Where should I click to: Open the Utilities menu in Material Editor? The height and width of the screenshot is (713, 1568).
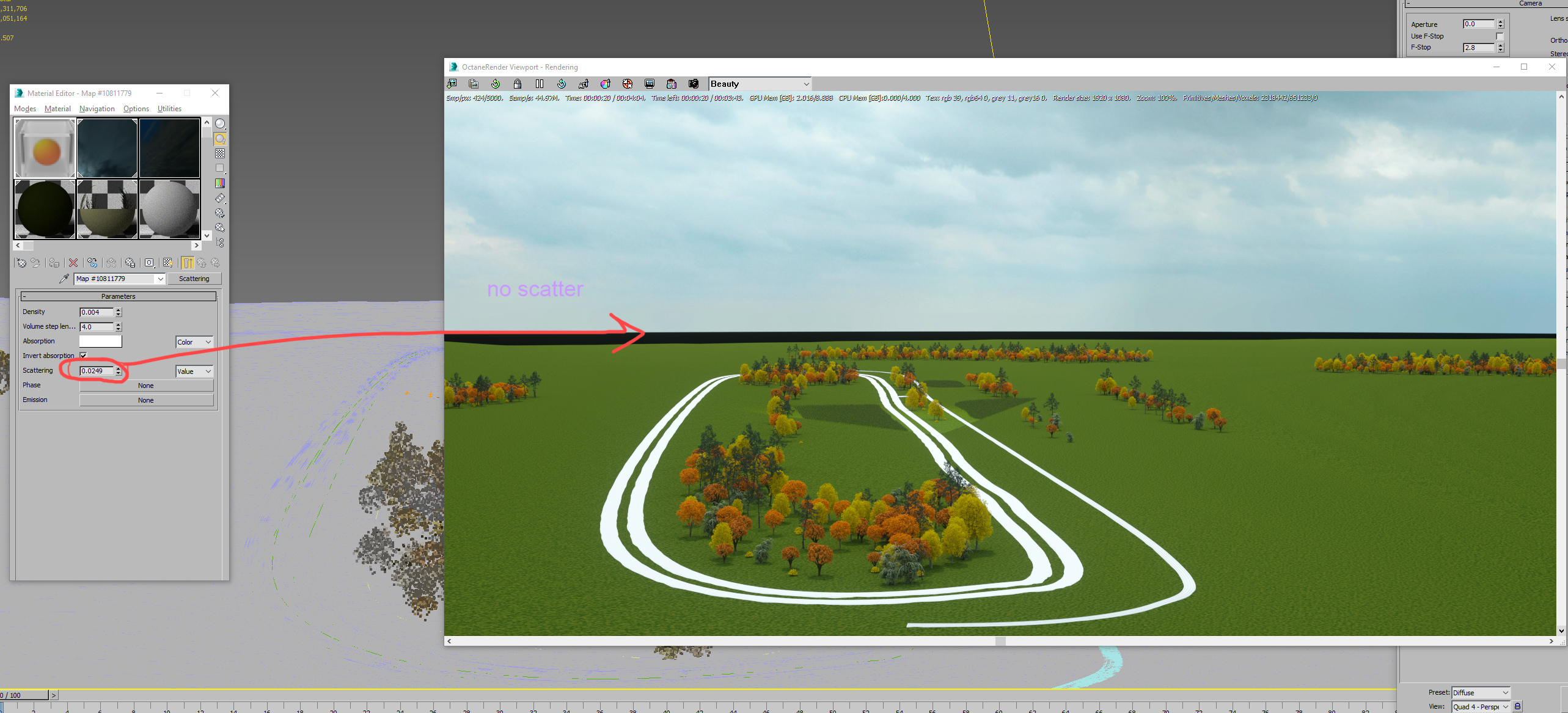point(169,109)
